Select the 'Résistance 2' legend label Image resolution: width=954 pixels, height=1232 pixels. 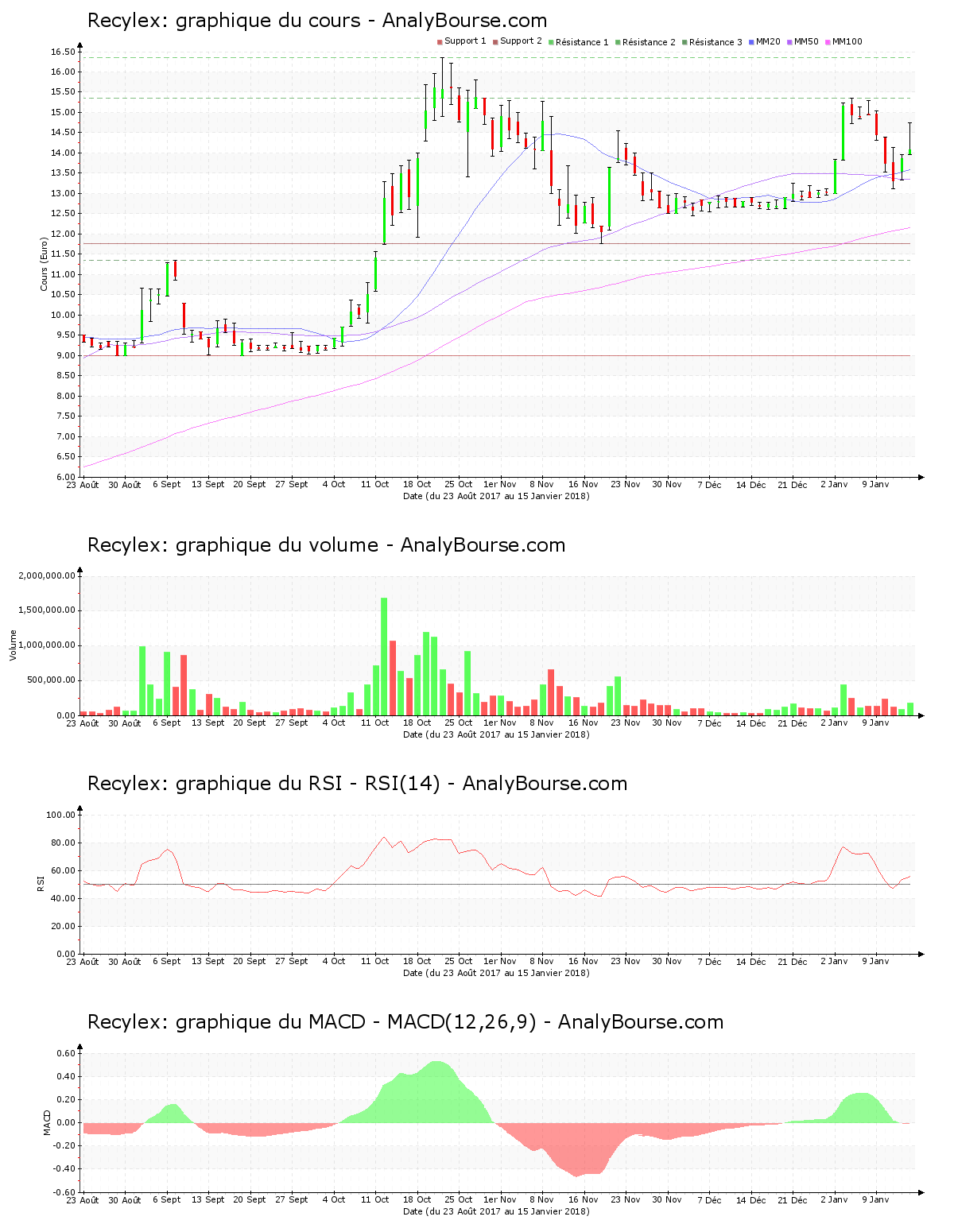click(x=649, y=42)
